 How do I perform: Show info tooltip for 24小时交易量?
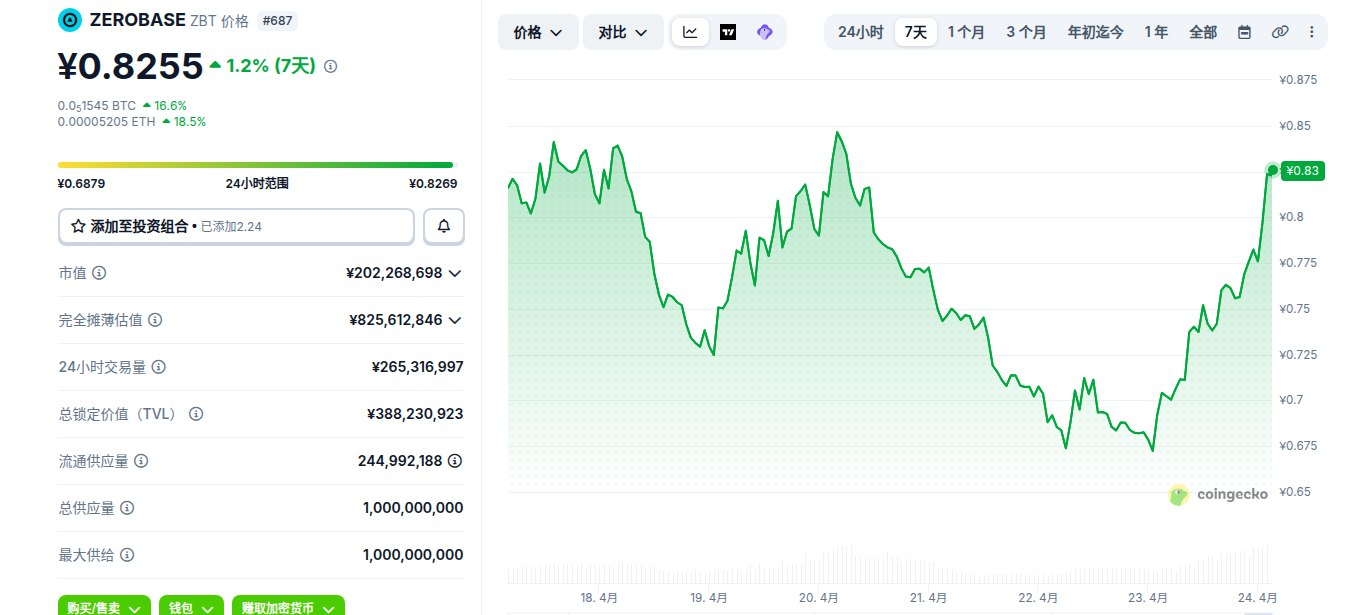pos(158,367)
